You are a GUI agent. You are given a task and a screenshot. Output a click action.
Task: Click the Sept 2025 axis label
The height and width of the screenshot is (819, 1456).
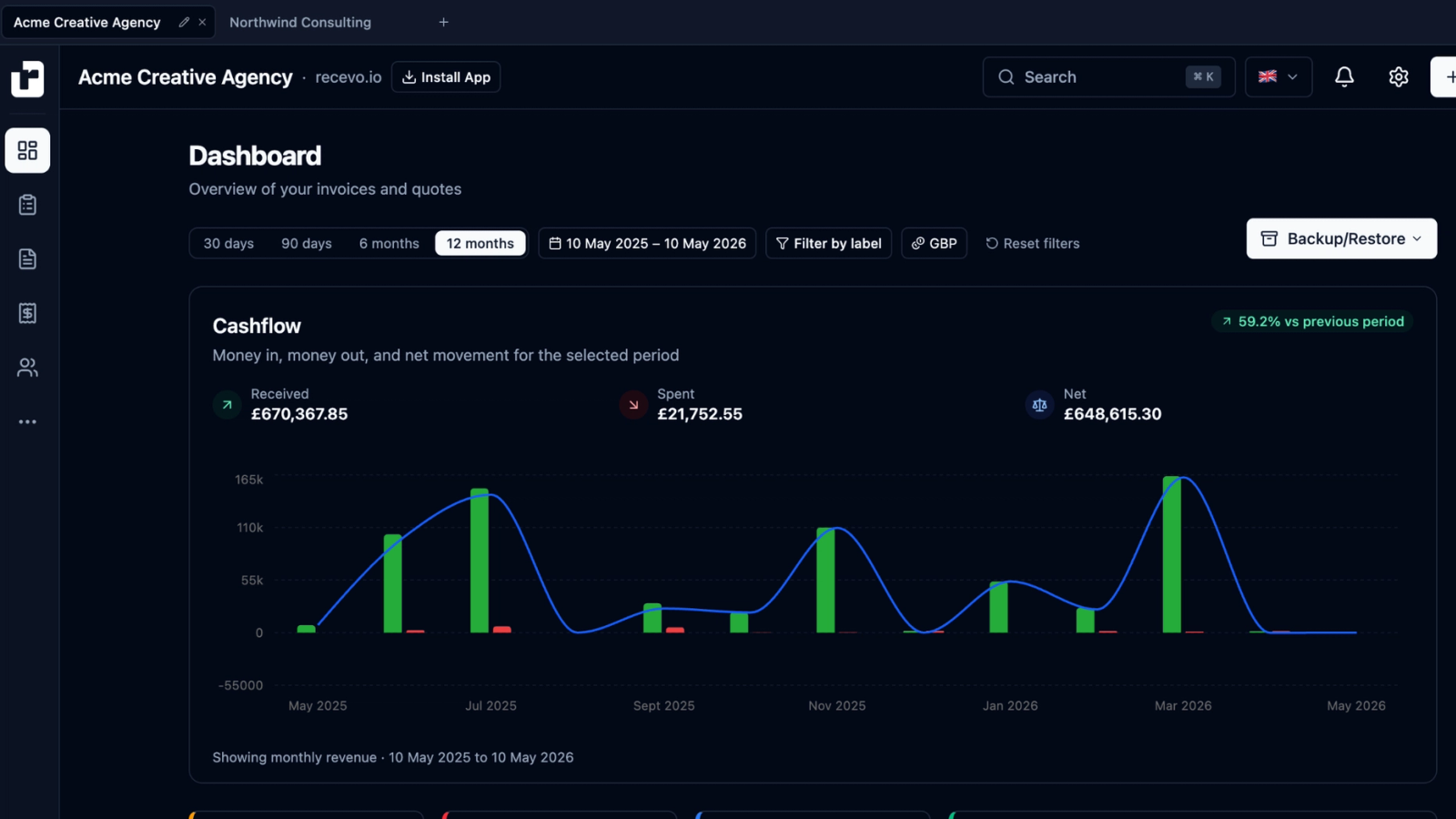(664, 705)
